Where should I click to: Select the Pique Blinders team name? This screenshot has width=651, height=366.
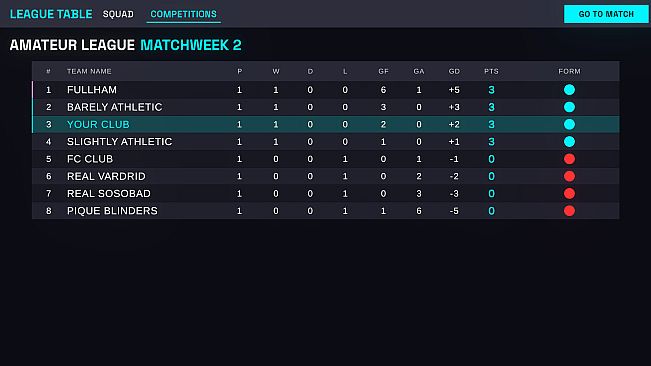[112, 211]
